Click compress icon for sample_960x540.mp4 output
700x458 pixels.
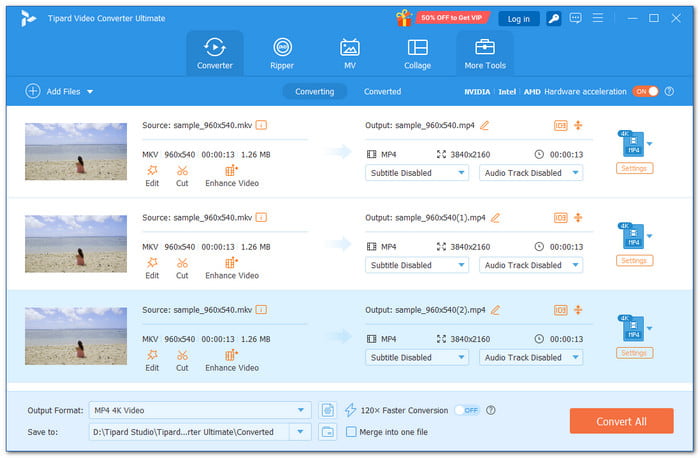pyautogui.click(x=578, y=125)
